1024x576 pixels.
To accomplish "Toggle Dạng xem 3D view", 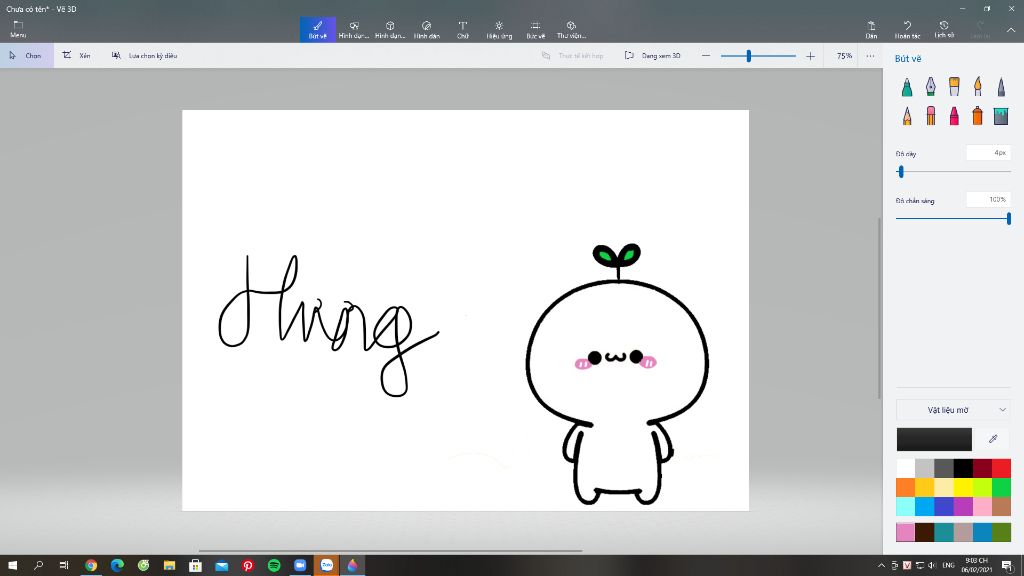I will [x=652, y=56].
